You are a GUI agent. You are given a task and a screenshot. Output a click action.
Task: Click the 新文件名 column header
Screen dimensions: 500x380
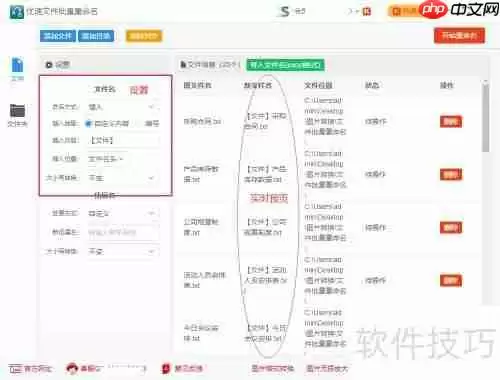pyautogui.click(x=258, y=85)
